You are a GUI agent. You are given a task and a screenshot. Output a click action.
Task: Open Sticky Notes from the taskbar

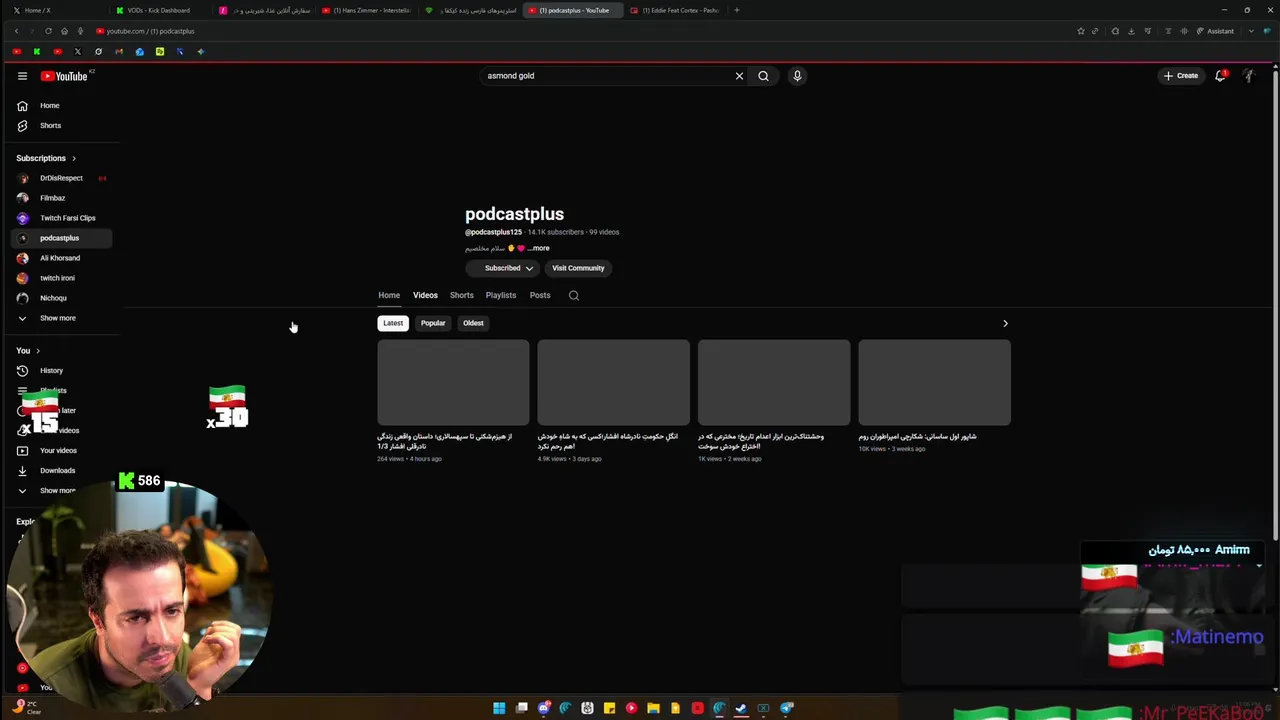(609, 708)
